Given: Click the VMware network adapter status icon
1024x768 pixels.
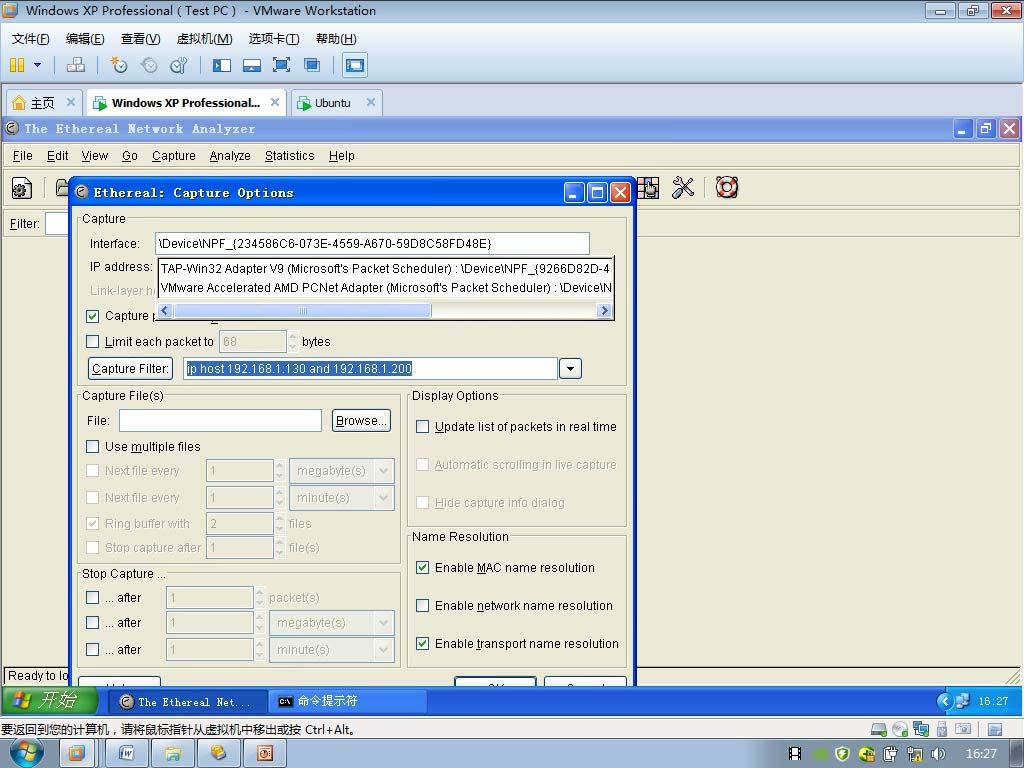Looking at the screenshot, I should pyautogui.click(x=921, y=729).
